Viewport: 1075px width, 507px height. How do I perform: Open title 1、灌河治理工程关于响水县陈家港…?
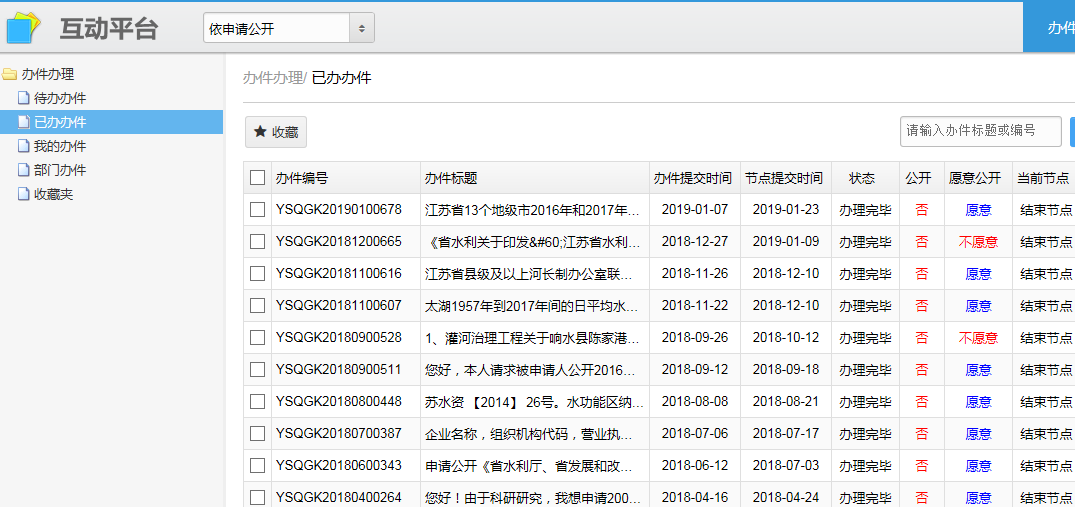click(x=533, y=338)
